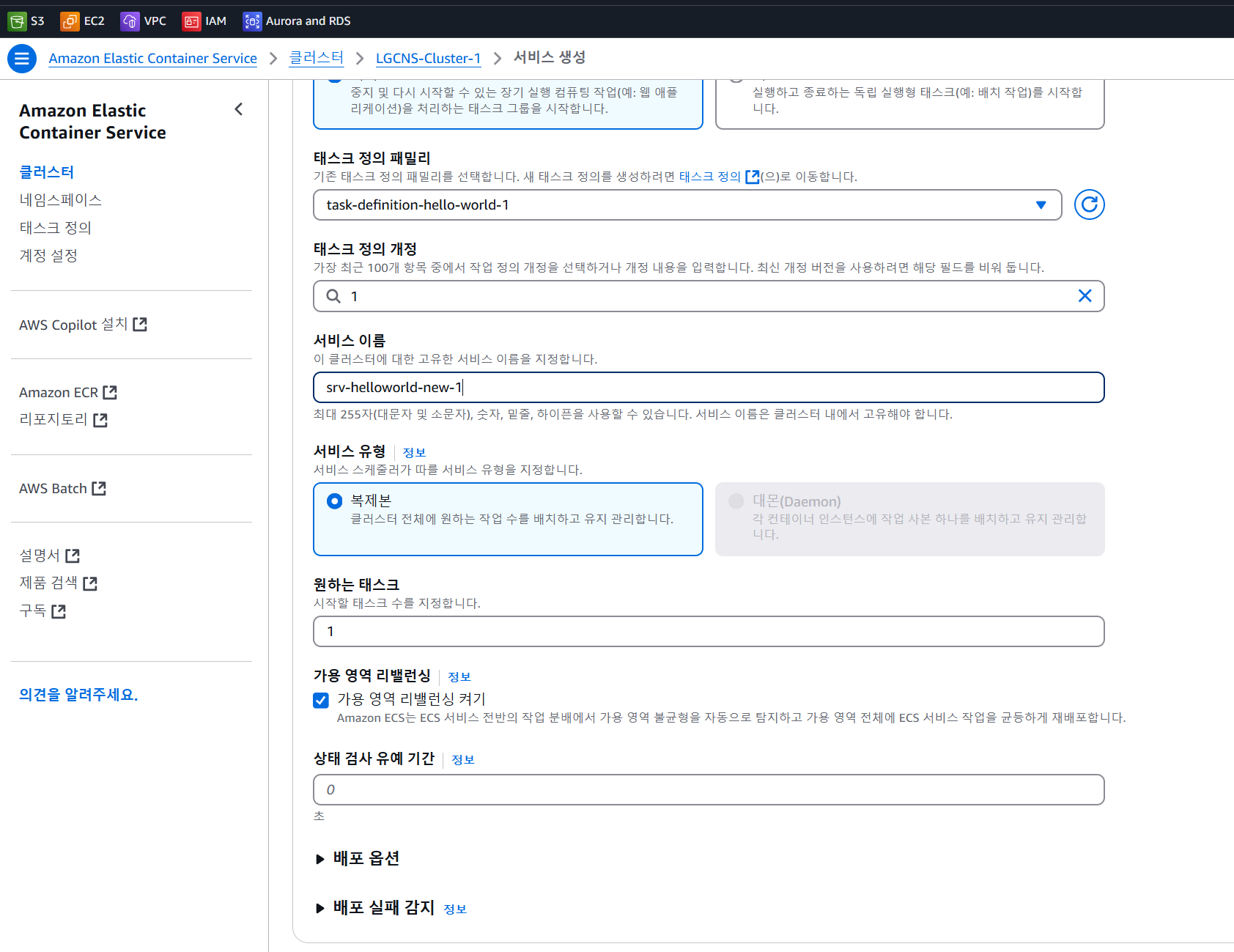The width and height of the screenshot is (1234, 952).
Task: Refresh the task definition family list
Action: 1089,204
